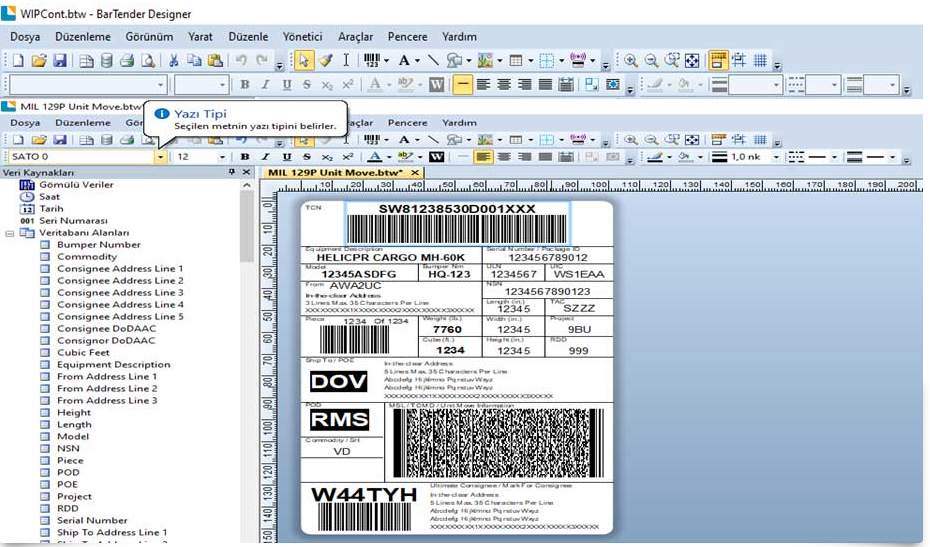Screen dimensions: 930x547
Task: Select the table tool in WIPCont.btw toolbar
Action: pyautogui.click(x=516, y=61)
